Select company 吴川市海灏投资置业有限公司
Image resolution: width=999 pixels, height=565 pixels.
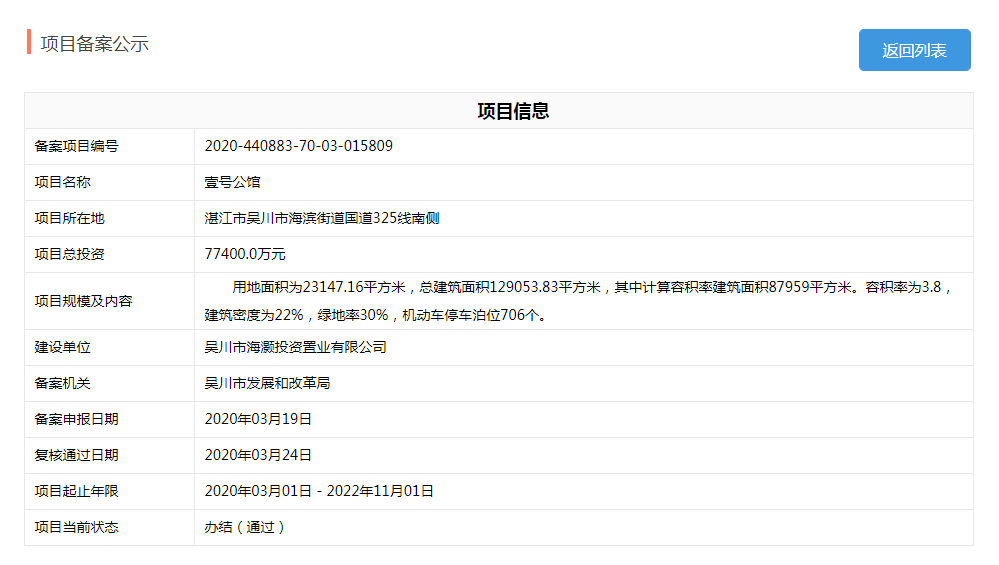(x=296, y=347)
